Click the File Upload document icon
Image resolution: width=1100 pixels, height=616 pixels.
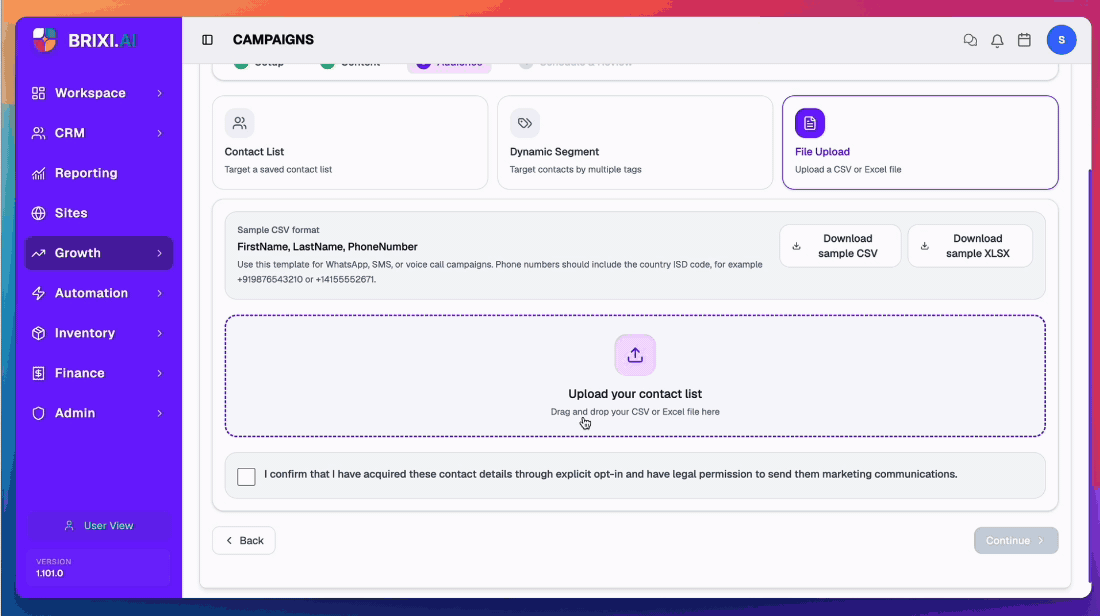(x=810, y=123)
